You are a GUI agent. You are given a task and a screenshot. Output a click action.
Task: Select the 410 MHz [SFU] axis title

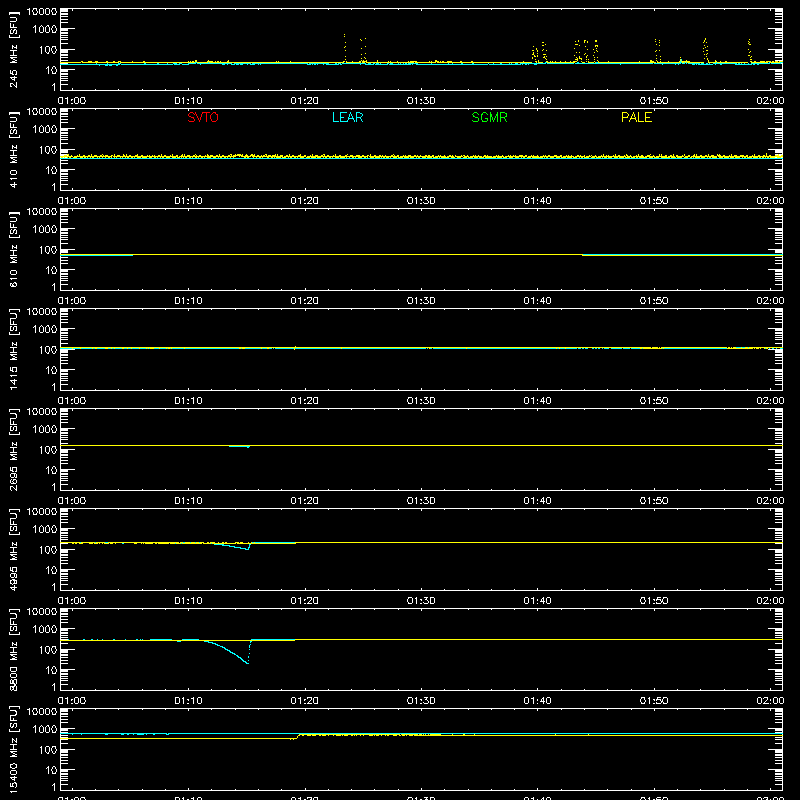13,149
